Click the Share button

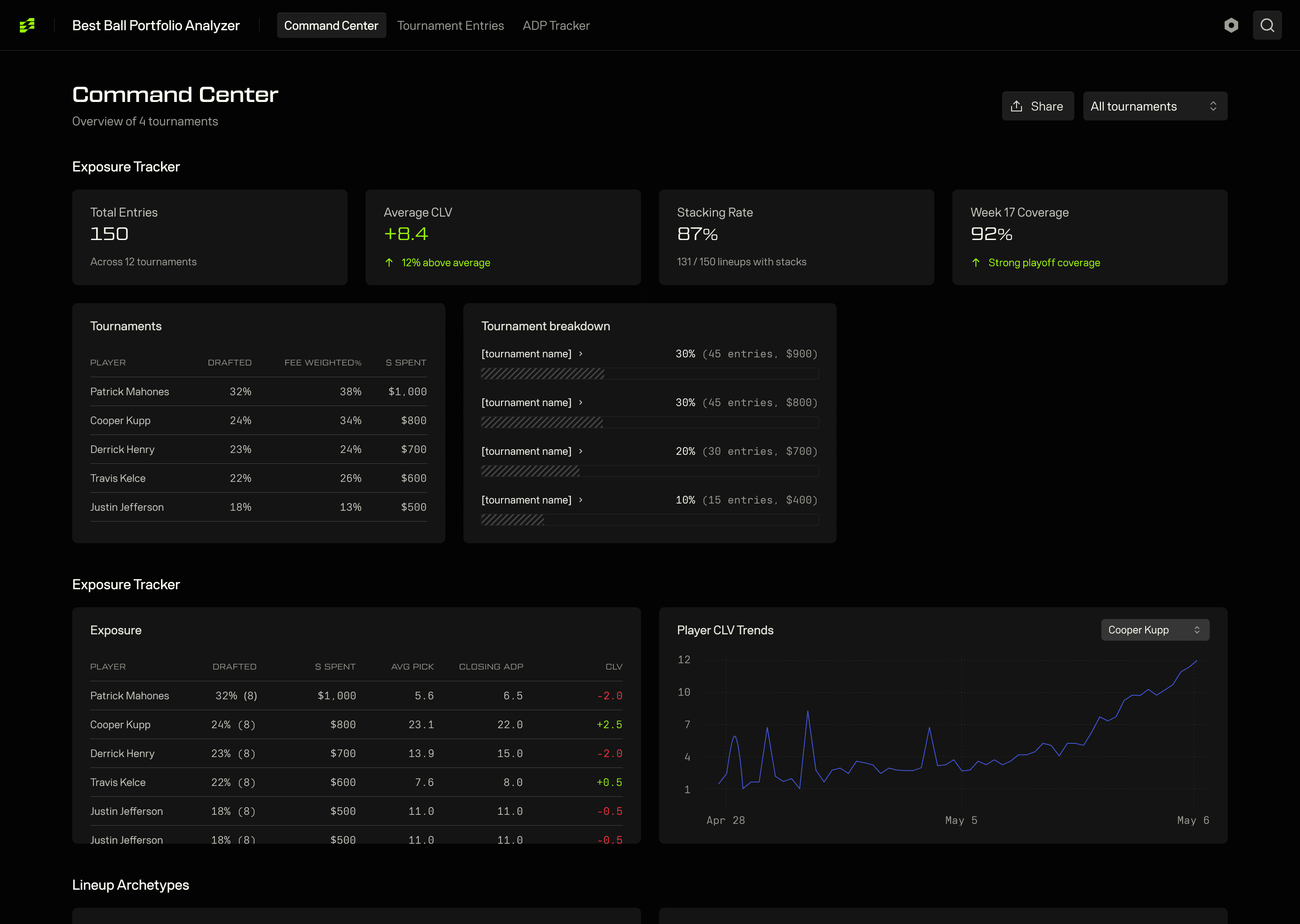(x=1038, y=106)
